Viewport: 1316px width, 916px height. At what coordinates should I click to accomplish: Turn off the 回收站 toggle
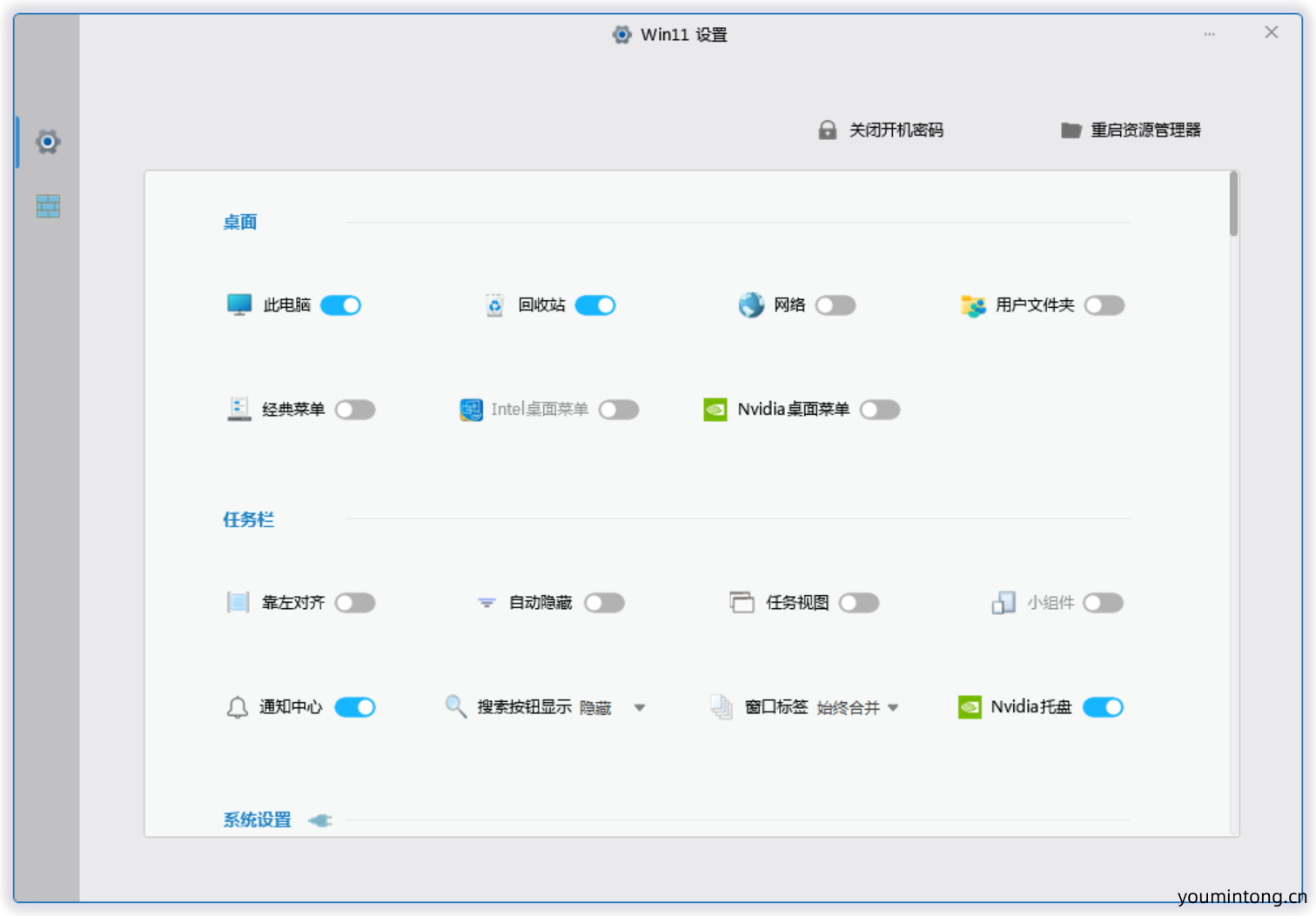pyautogui.click(x=595, y=305)
